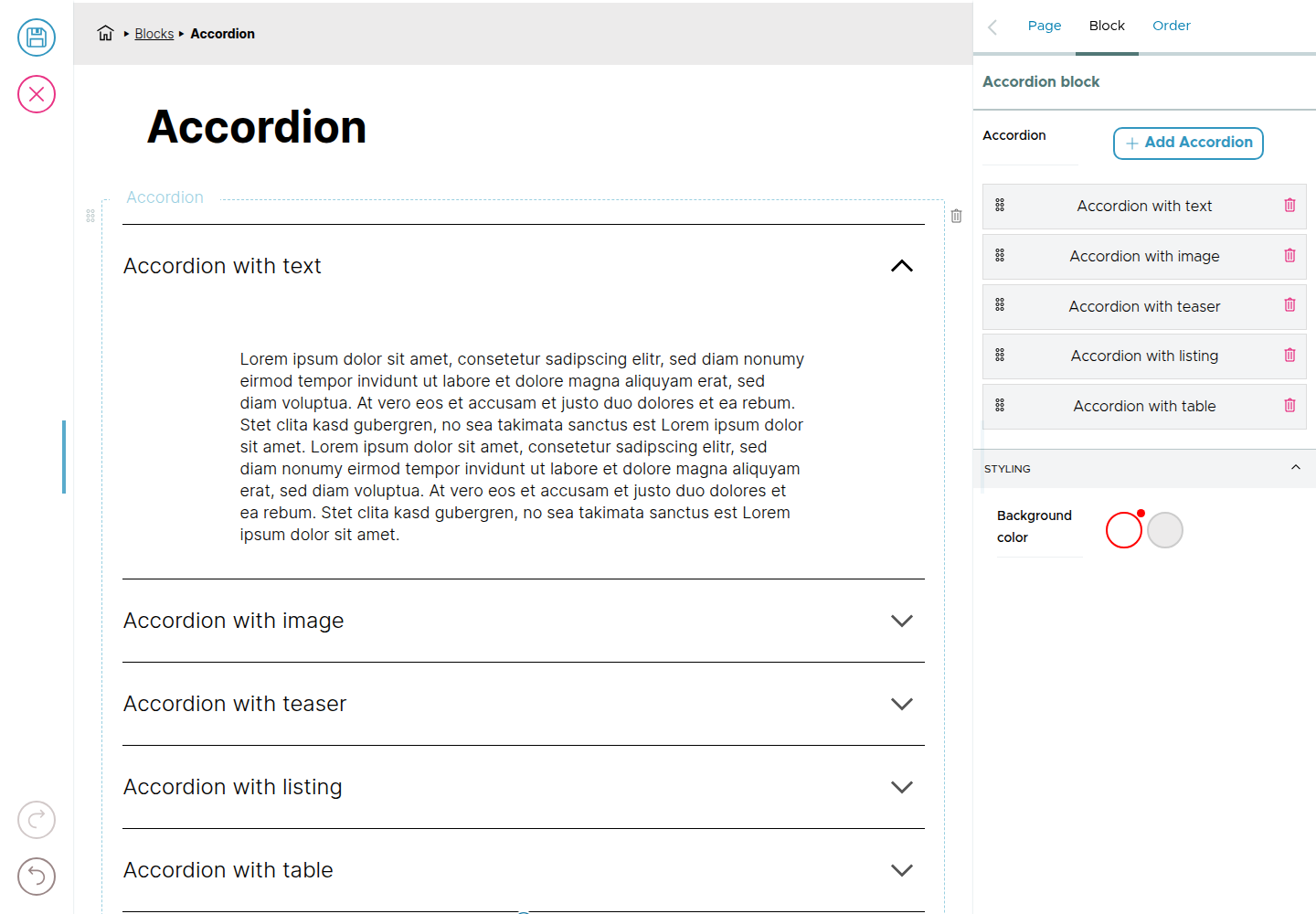Open 'Accordion with text' in sidebar list
The height and width of the screenshot is (914, 1316).
(x=1144, y=206)
